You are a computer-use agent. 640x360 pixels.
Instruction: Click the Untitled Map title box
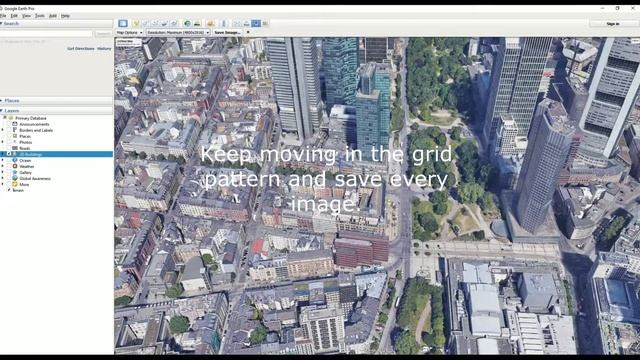tap(128, 42)
